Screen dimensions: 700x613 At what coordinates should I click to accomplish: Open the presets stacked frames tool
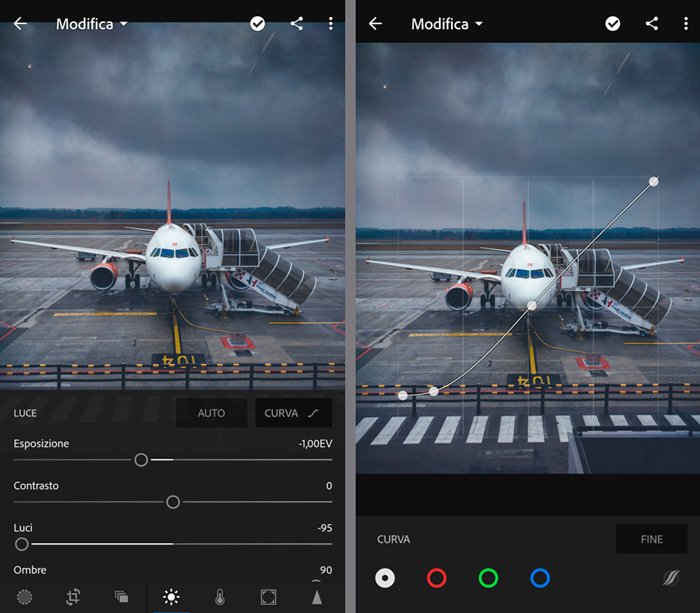121,597
